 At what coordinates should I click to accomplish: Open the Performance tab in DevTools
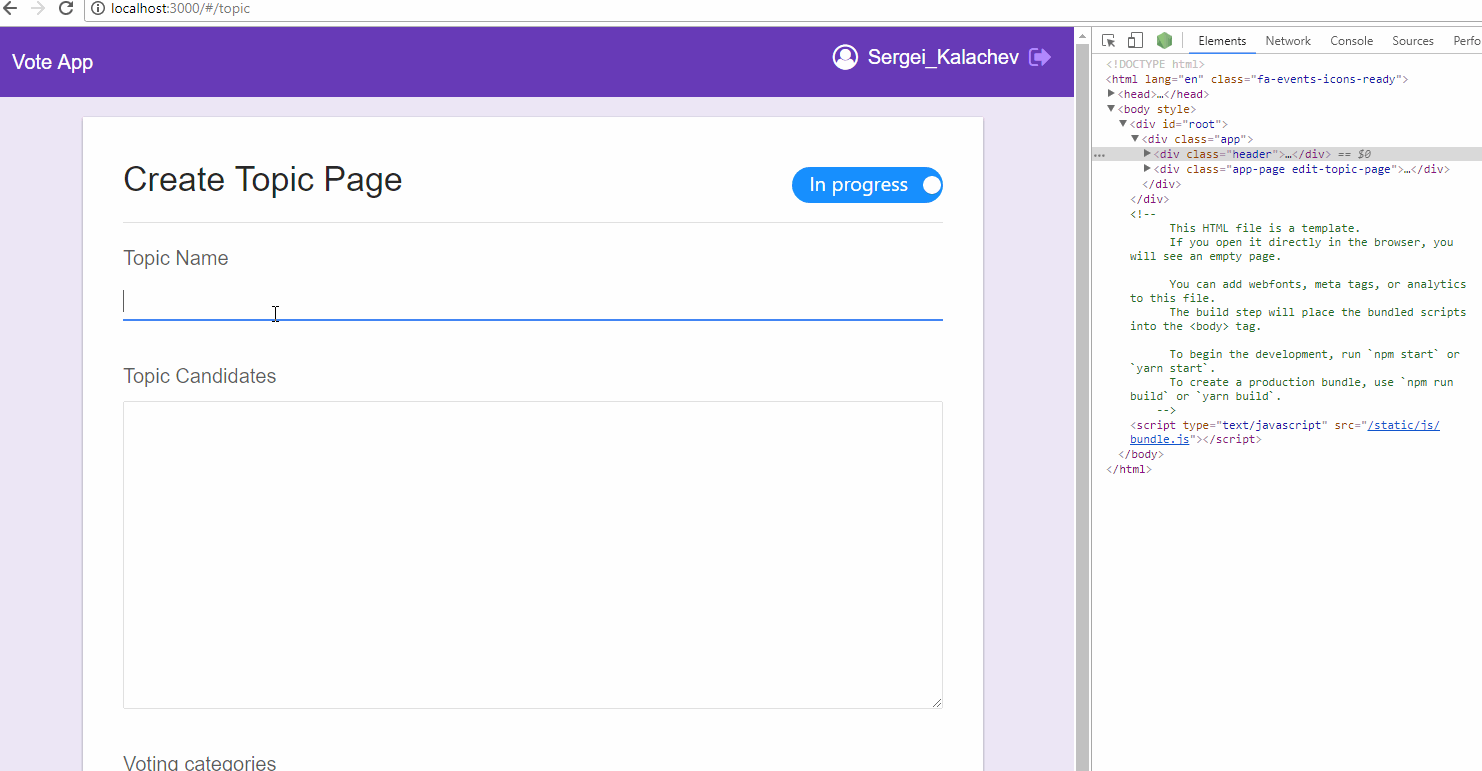click(x=1466, y=41)
